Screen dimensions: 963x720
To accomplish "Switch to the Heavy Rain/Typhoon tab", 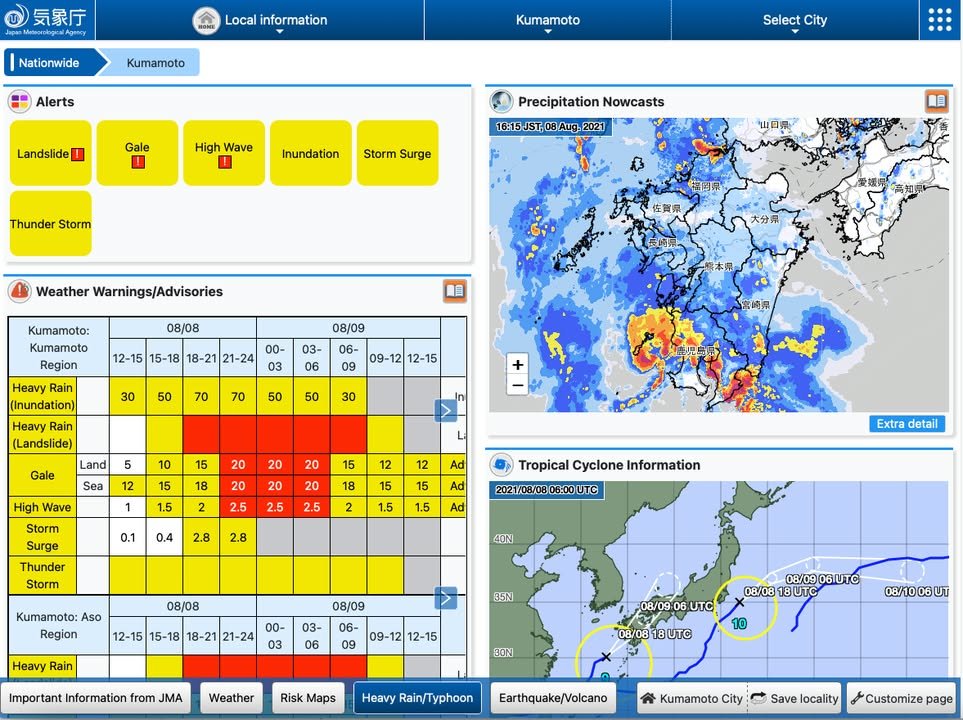I will 418,698.
